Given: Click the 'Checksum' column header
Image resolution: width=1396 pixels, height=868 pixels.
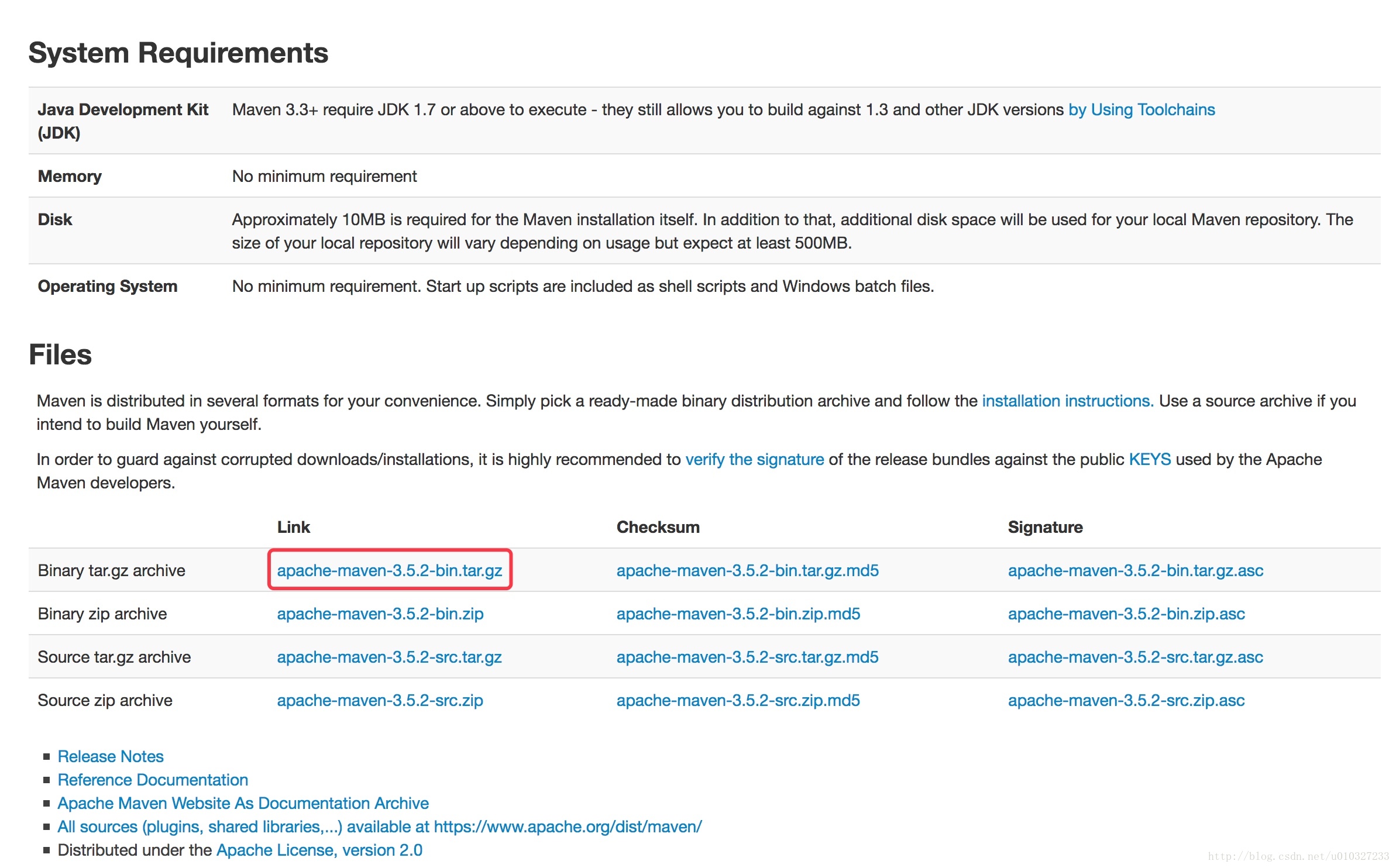Looking at the screenshot, I should pyautogui.click(x=658, y=527).
